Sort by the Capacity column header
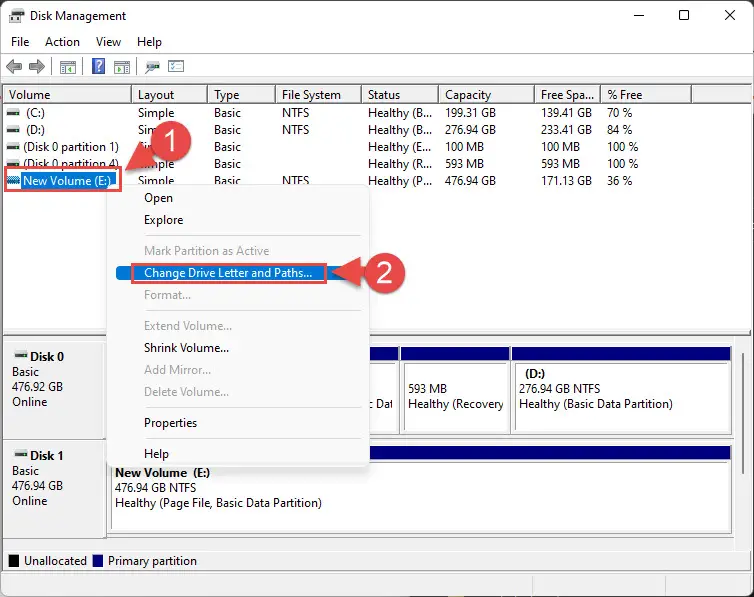The width and height of the screenshot is (754, 597). tap(487, 95)
